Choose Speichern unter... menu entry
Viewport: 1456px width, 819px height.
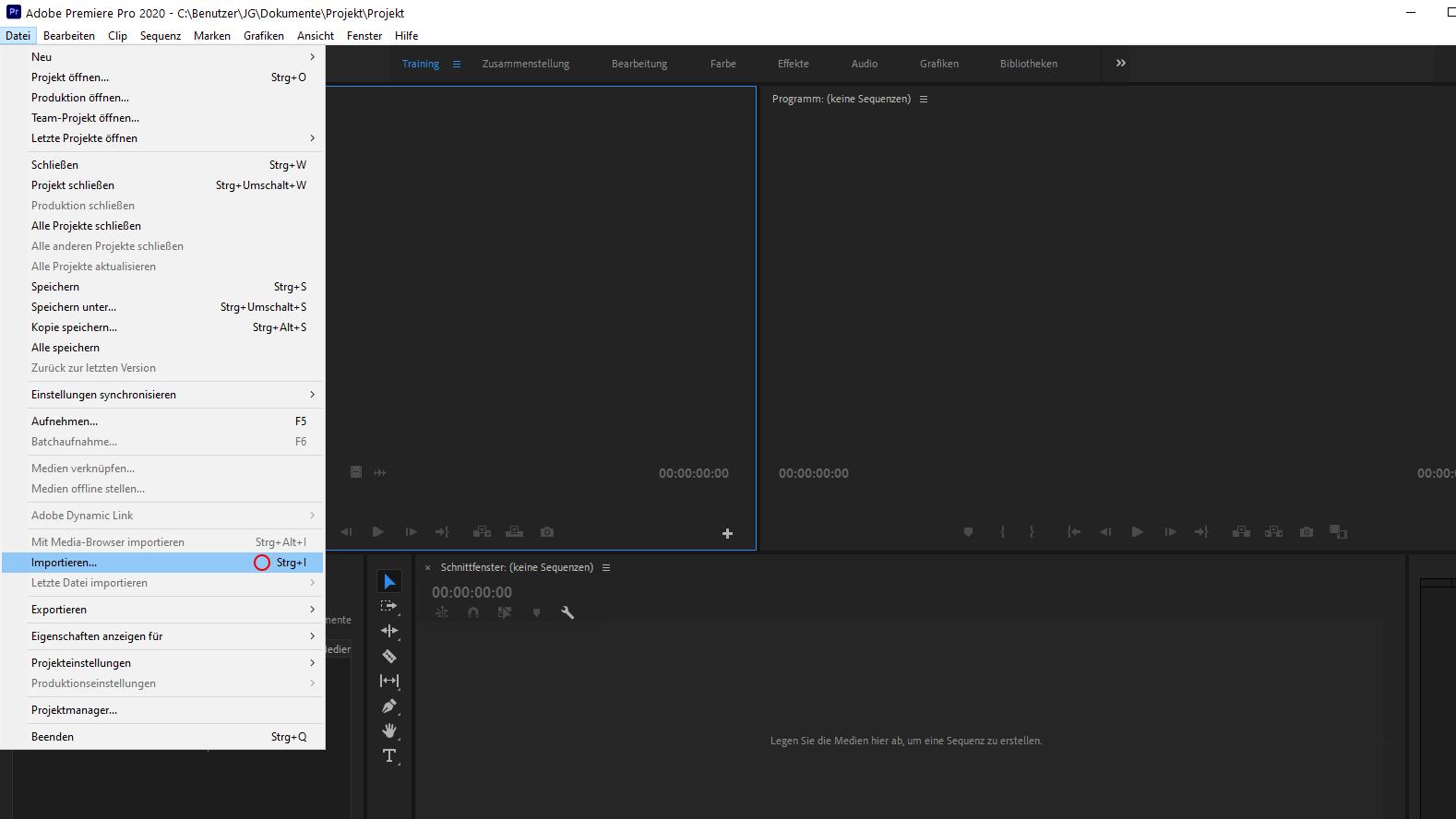(162, 307)
